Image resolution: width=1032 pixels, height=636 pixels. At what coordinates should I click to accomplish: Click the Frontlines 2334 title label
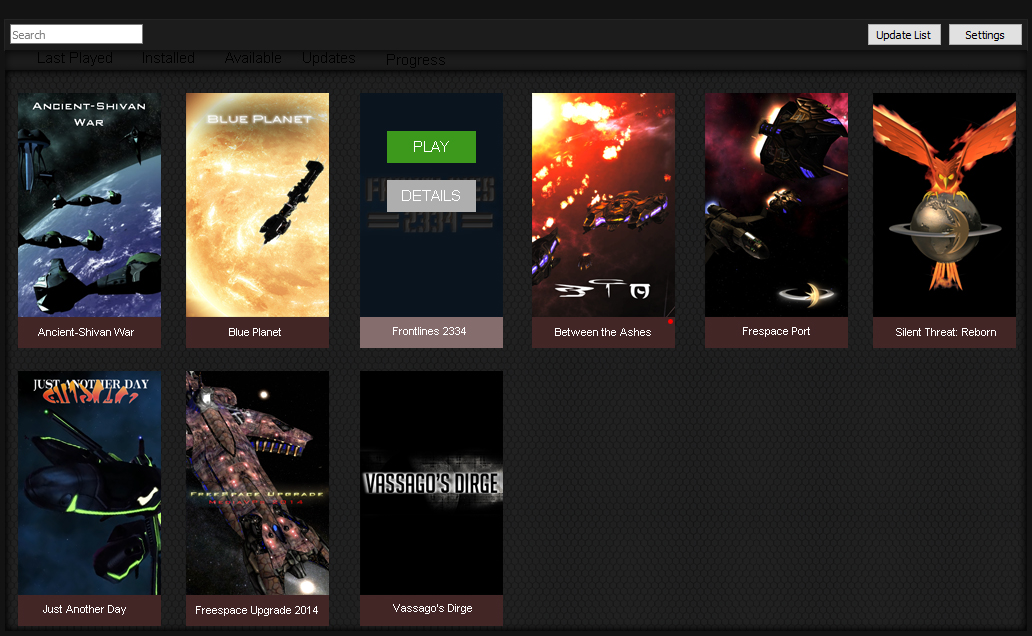(x=431, y=332)
